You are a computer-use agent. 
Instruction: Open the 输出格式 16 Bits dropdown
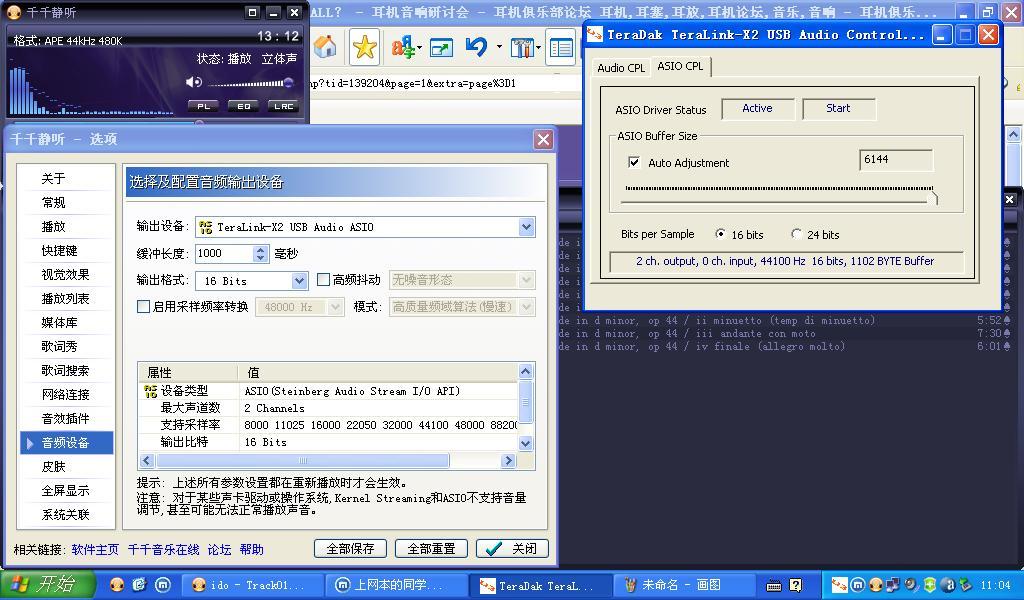coord(299,281)
